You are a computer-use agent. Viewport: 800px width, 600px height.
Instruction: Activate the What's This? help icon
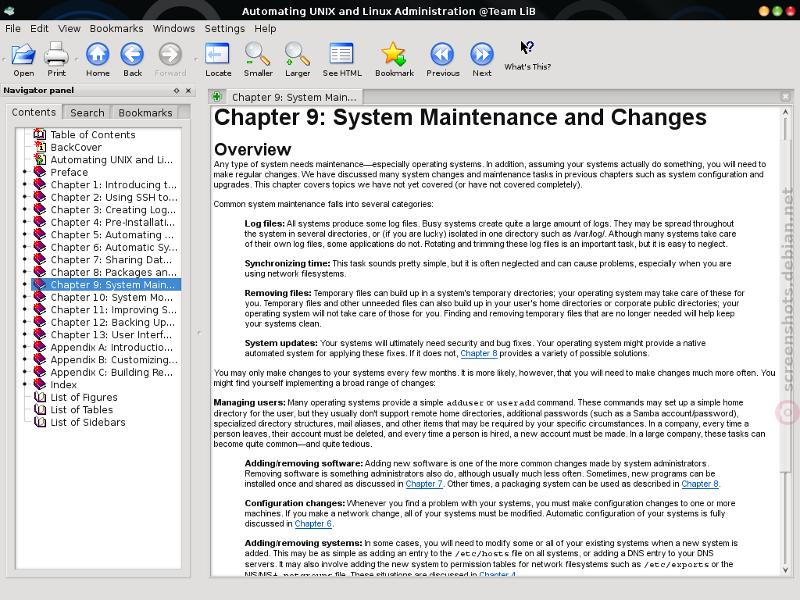point(527,48)
